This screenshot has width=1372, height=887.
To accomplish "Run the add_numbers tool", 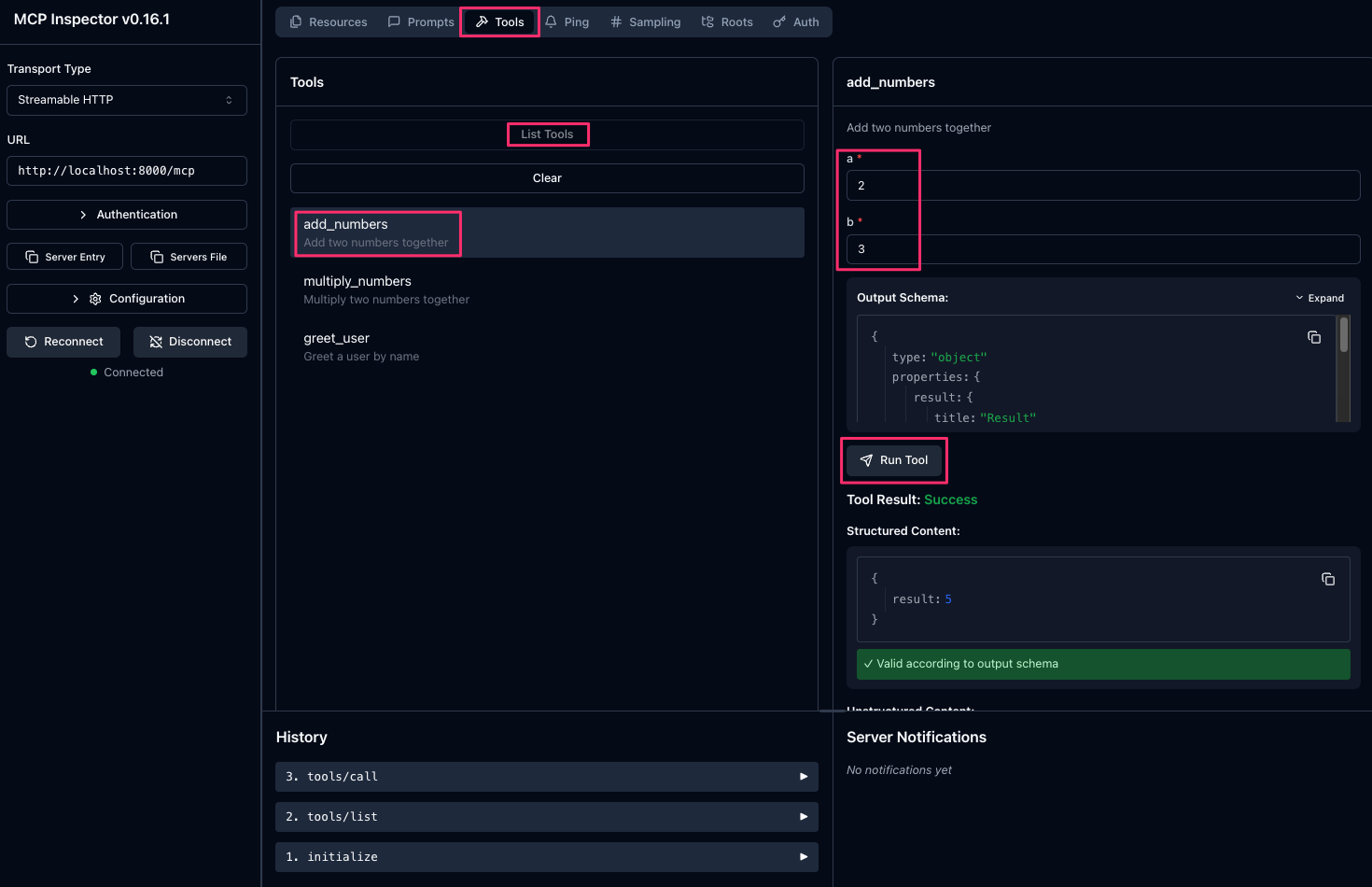I will 894,460.
